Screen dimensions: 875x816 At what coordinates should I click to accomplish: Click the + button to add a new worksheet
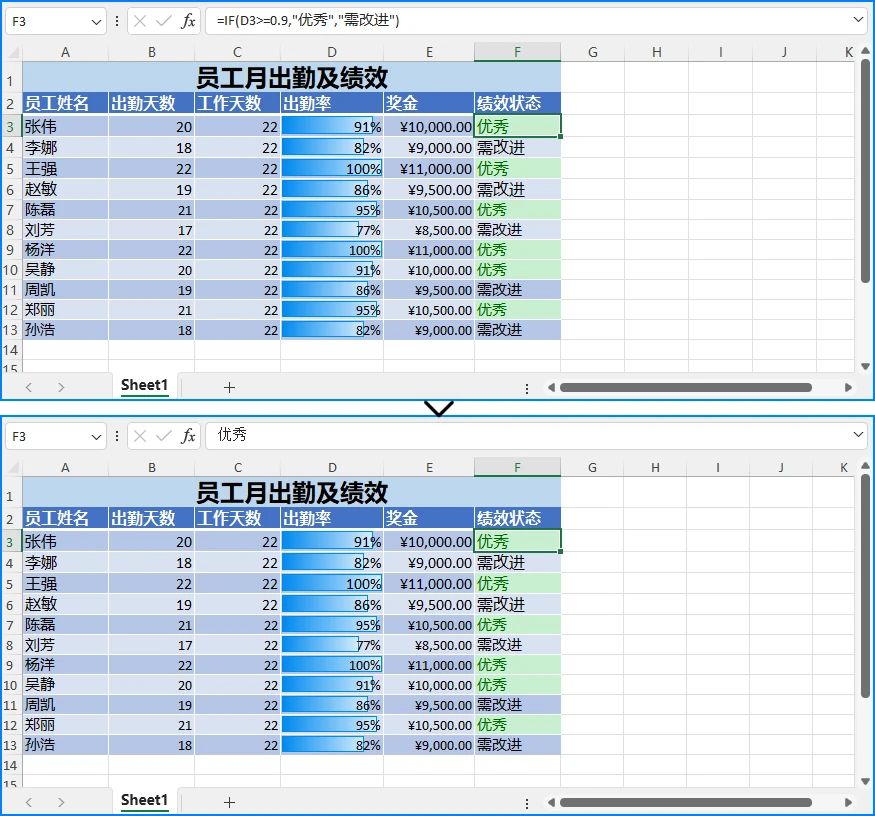(230, 386)
